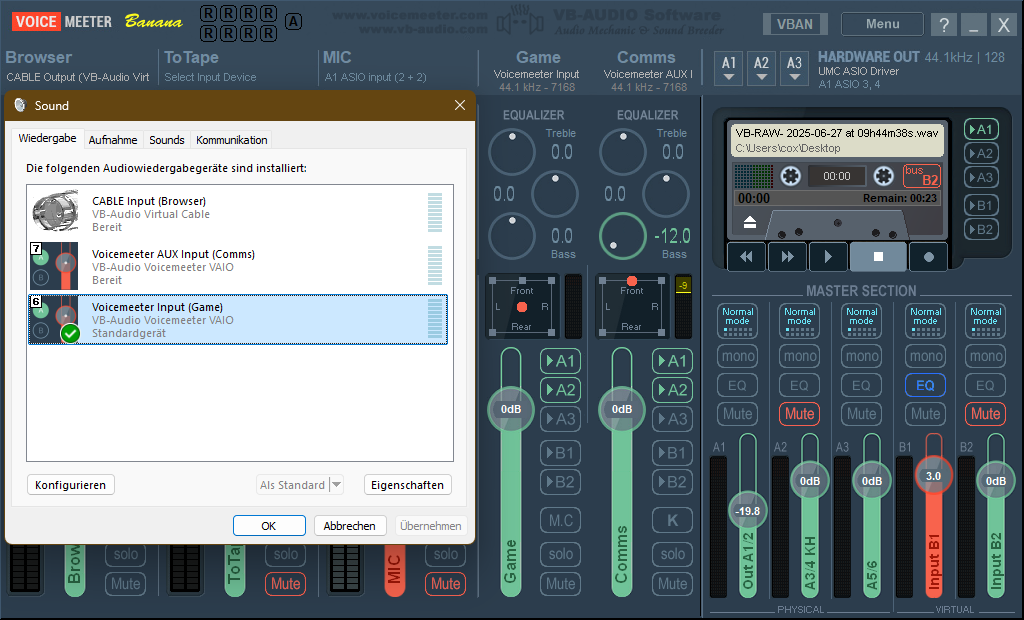Click Voicemeeter AUX Input (Comms) device icon
1024x620 pixels.
tap(55, 266)
